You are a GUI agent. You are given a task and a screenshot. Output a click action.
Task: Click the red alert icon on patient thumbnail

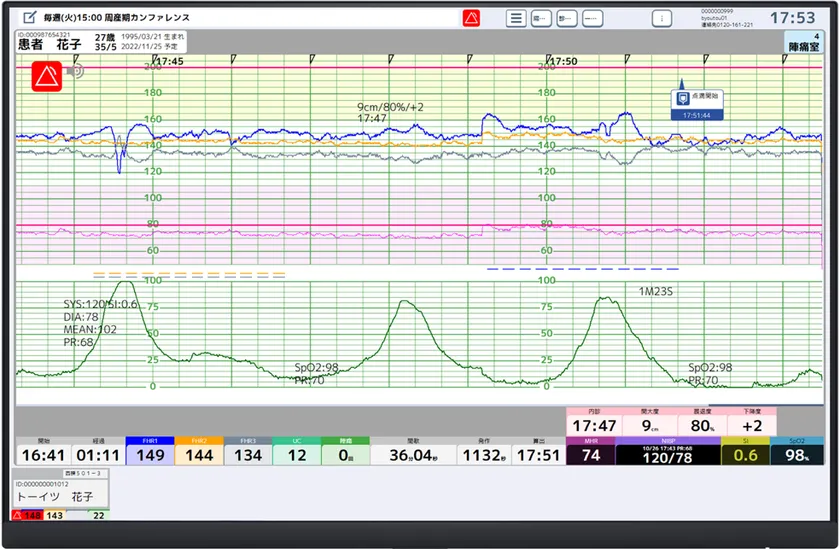17,515
